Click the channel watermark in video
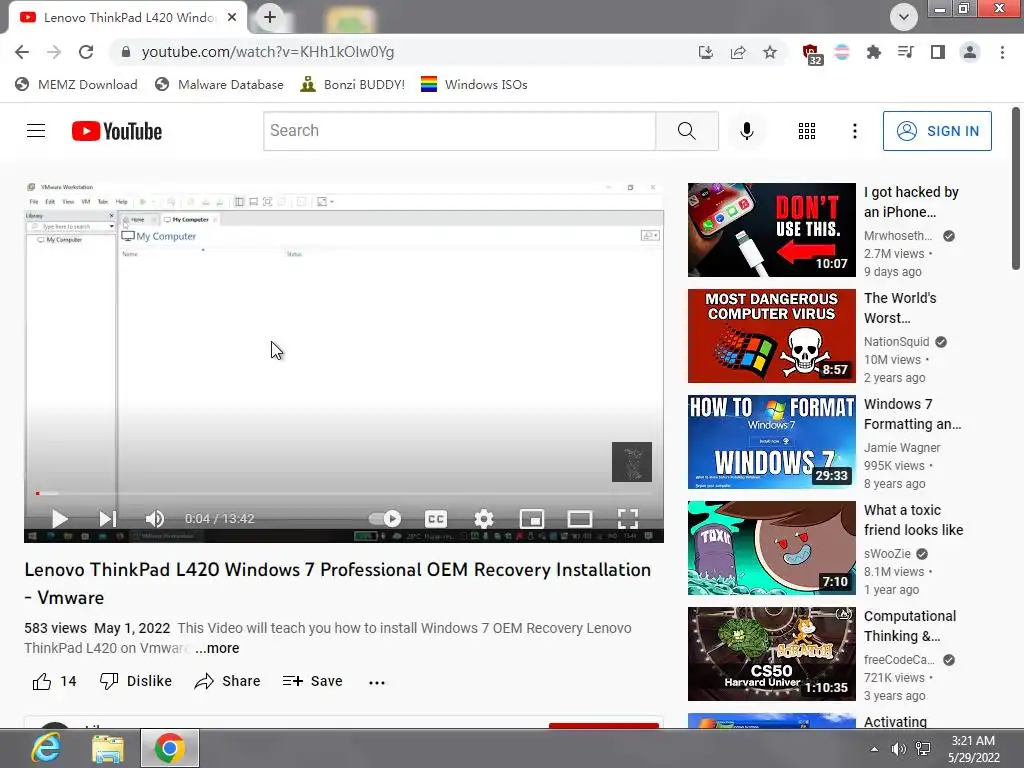This screenshot has width=1024, height=768. pyautogui.click(x=632, y=462)
